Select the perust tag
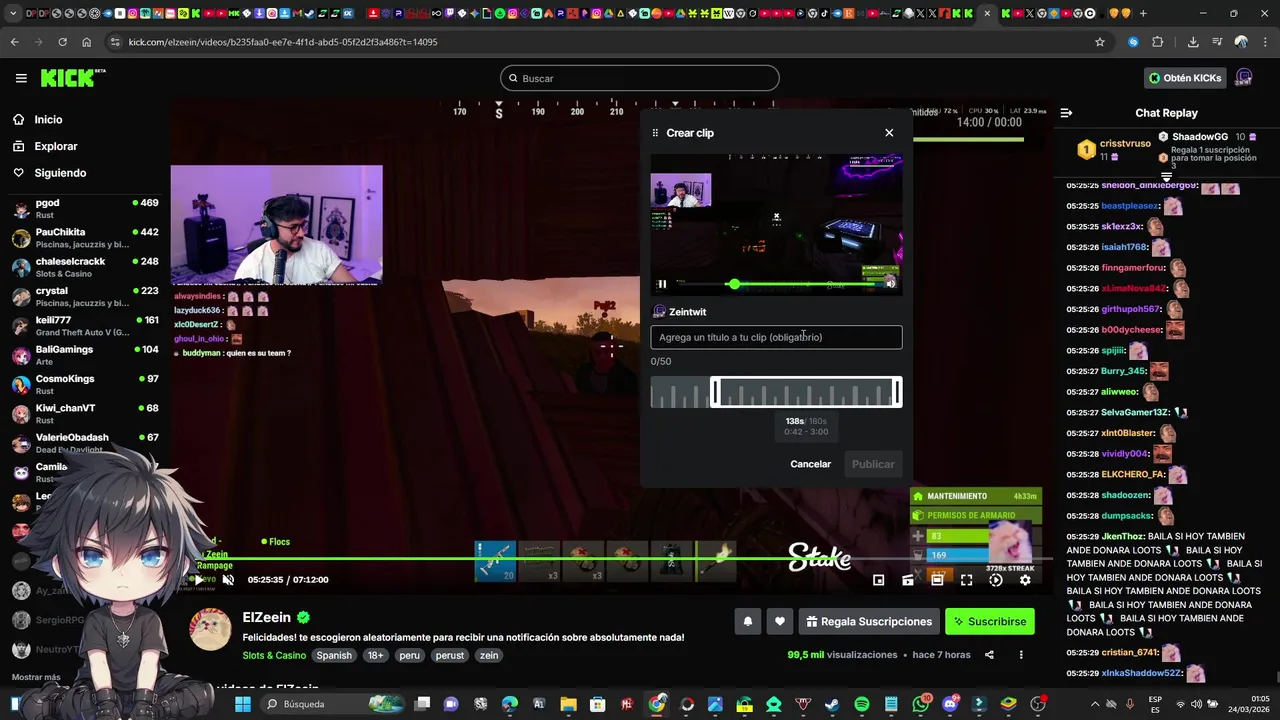The image size is (1280, 720). point(450,655)
